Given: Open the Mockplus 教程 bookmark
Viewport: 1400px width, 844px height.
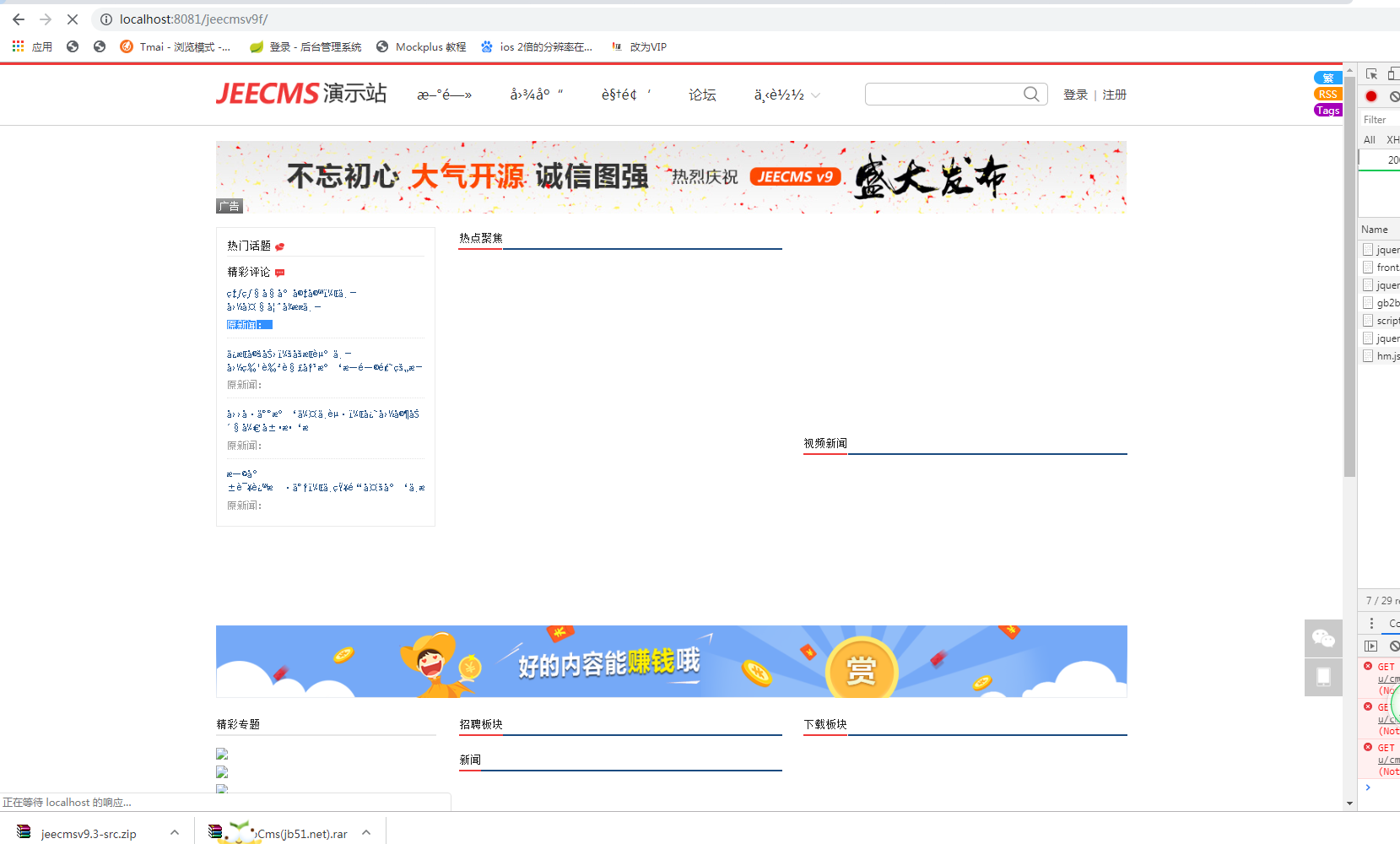Looking at the screenshot, I should (x=421, y=47).
